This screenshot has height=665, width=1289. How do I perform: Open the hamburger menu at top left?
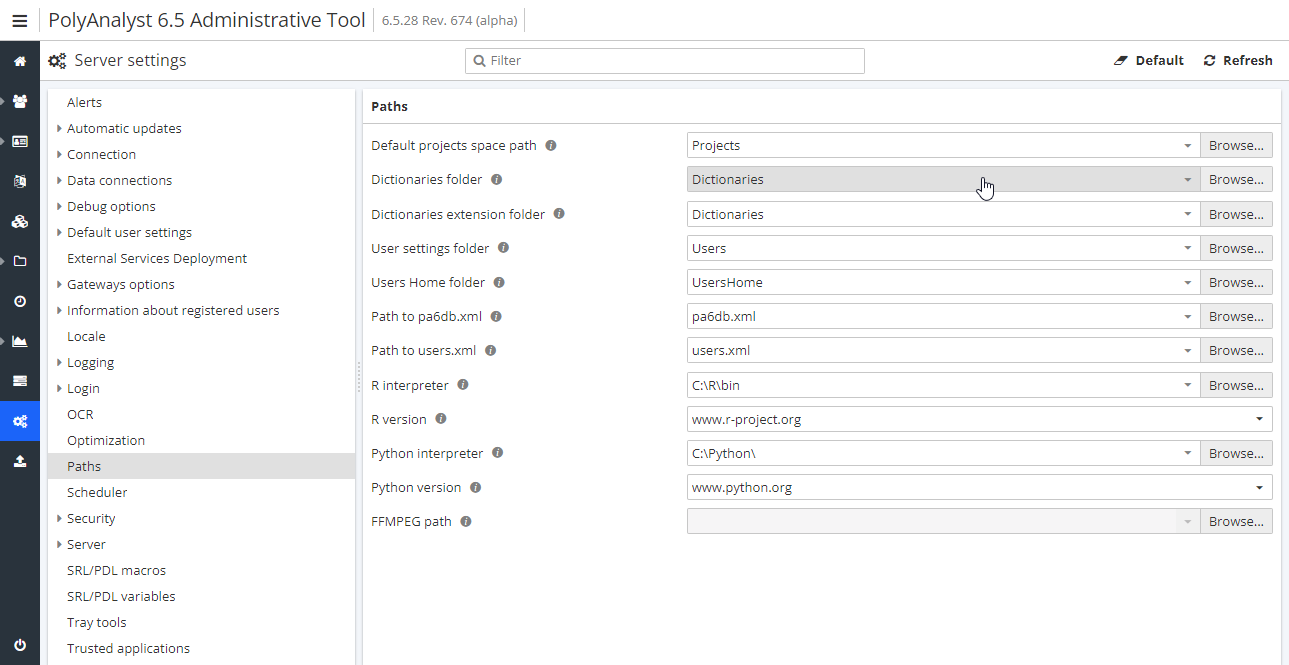point(20,21)
